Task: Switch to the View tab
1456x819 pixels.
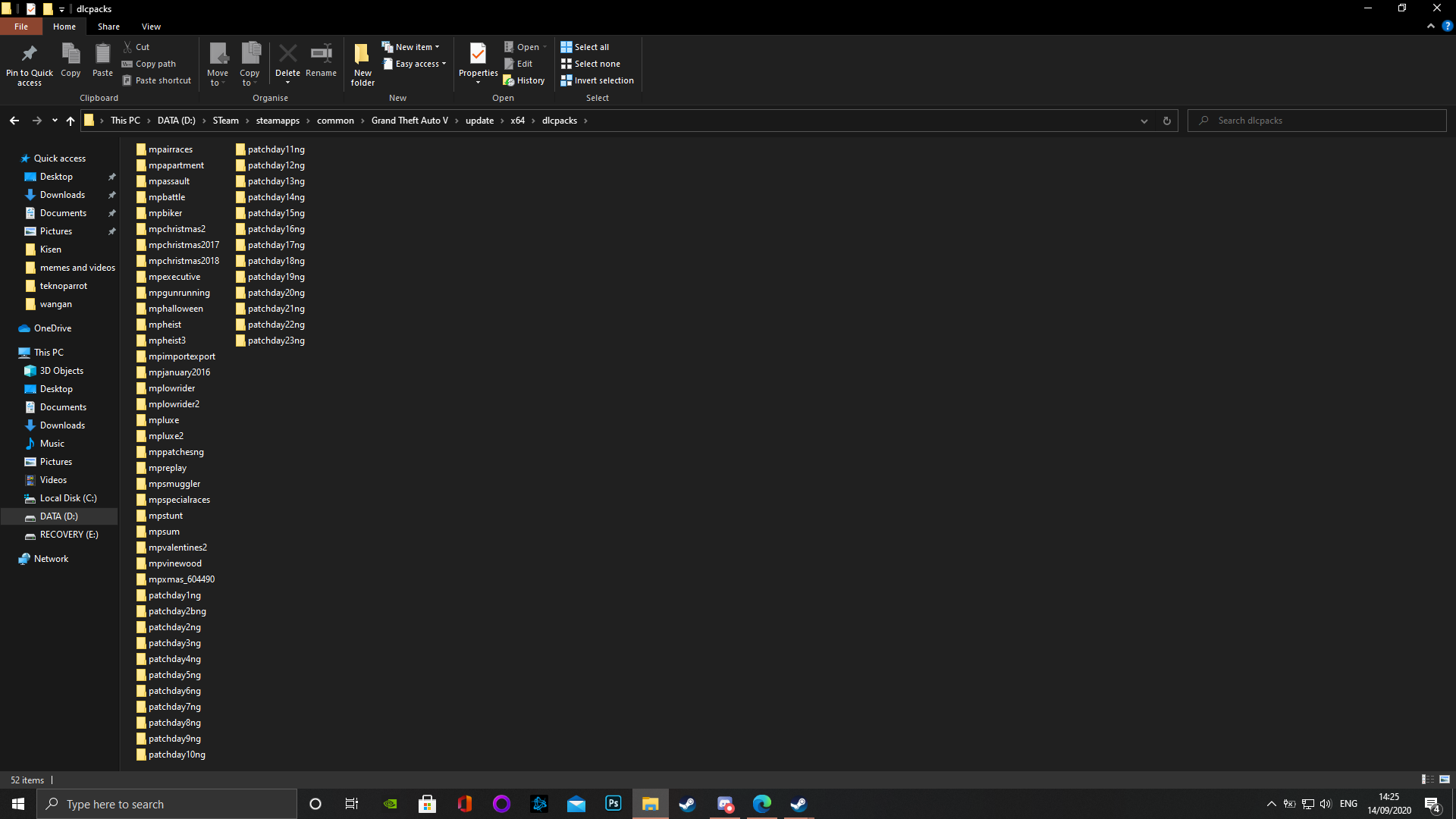Action: point(151,27)
